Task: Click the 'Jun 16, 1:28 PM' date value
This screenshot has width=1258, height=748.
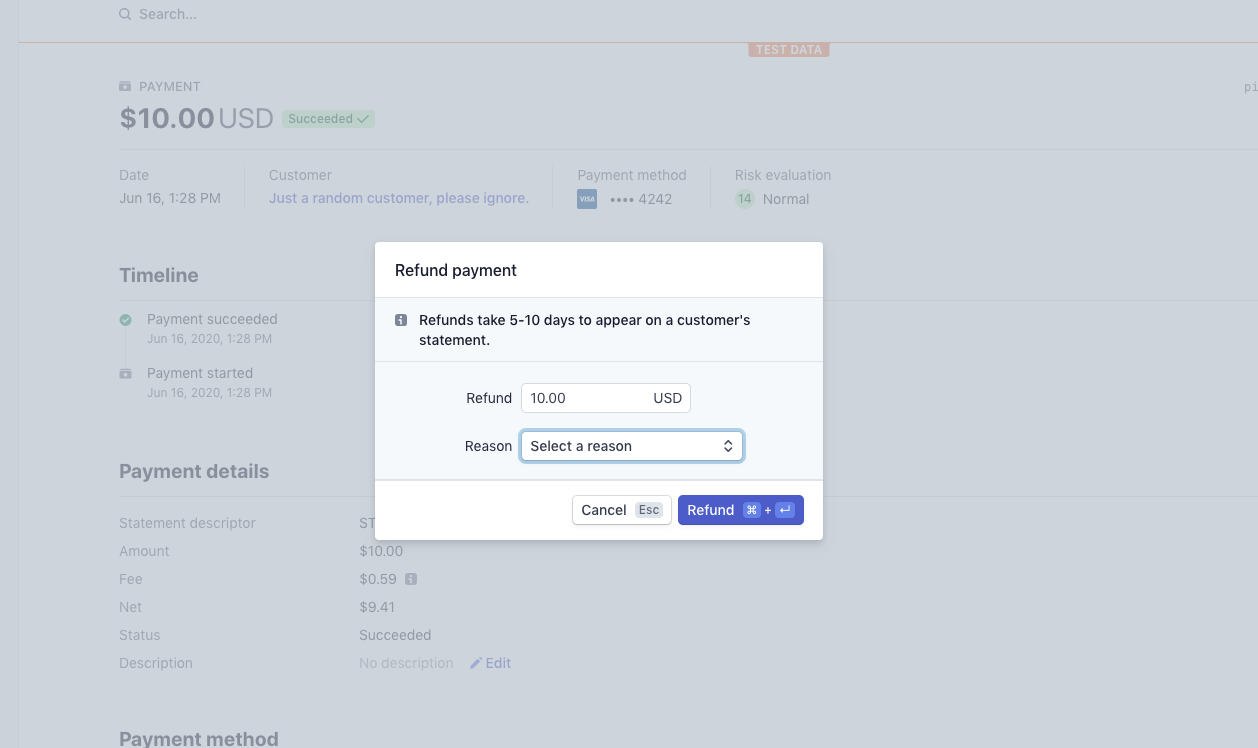Action: point(170,198)
